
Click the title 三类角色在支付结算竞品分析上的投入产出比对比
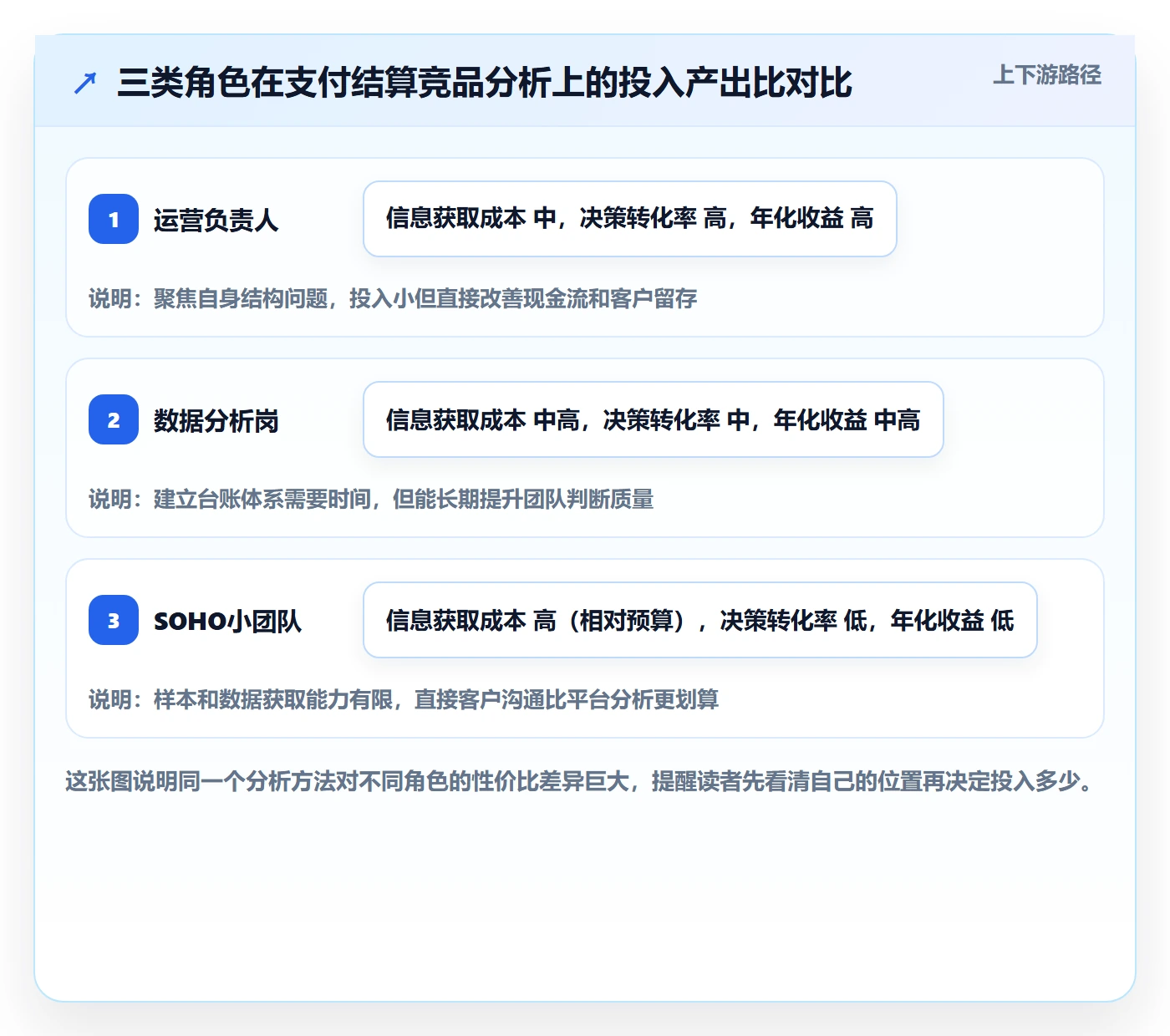485,83
